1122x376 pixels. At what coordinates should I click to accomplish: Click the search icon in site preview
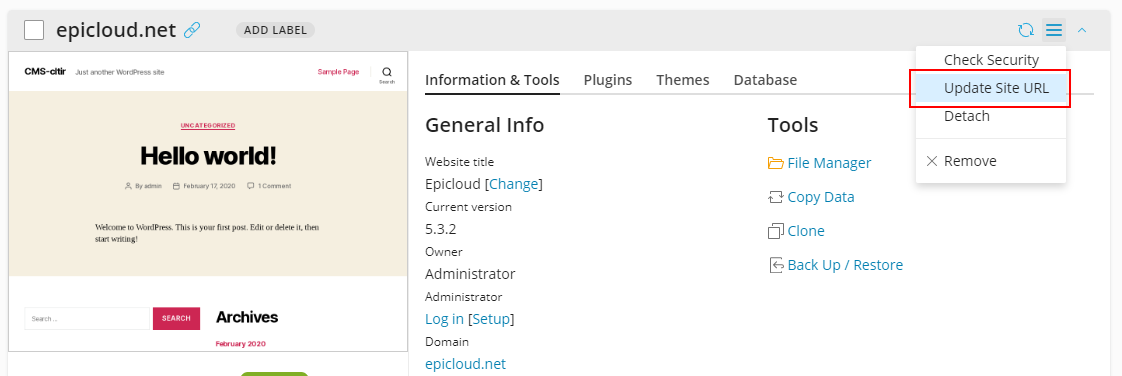point(387,72)
